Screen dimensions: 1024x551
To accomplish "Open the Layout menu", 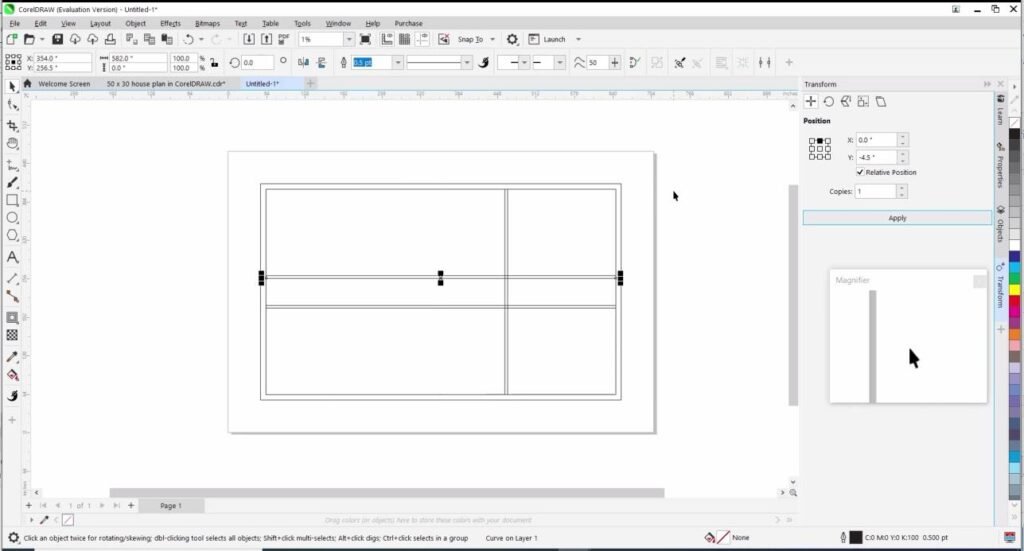I will click(100, 23).
